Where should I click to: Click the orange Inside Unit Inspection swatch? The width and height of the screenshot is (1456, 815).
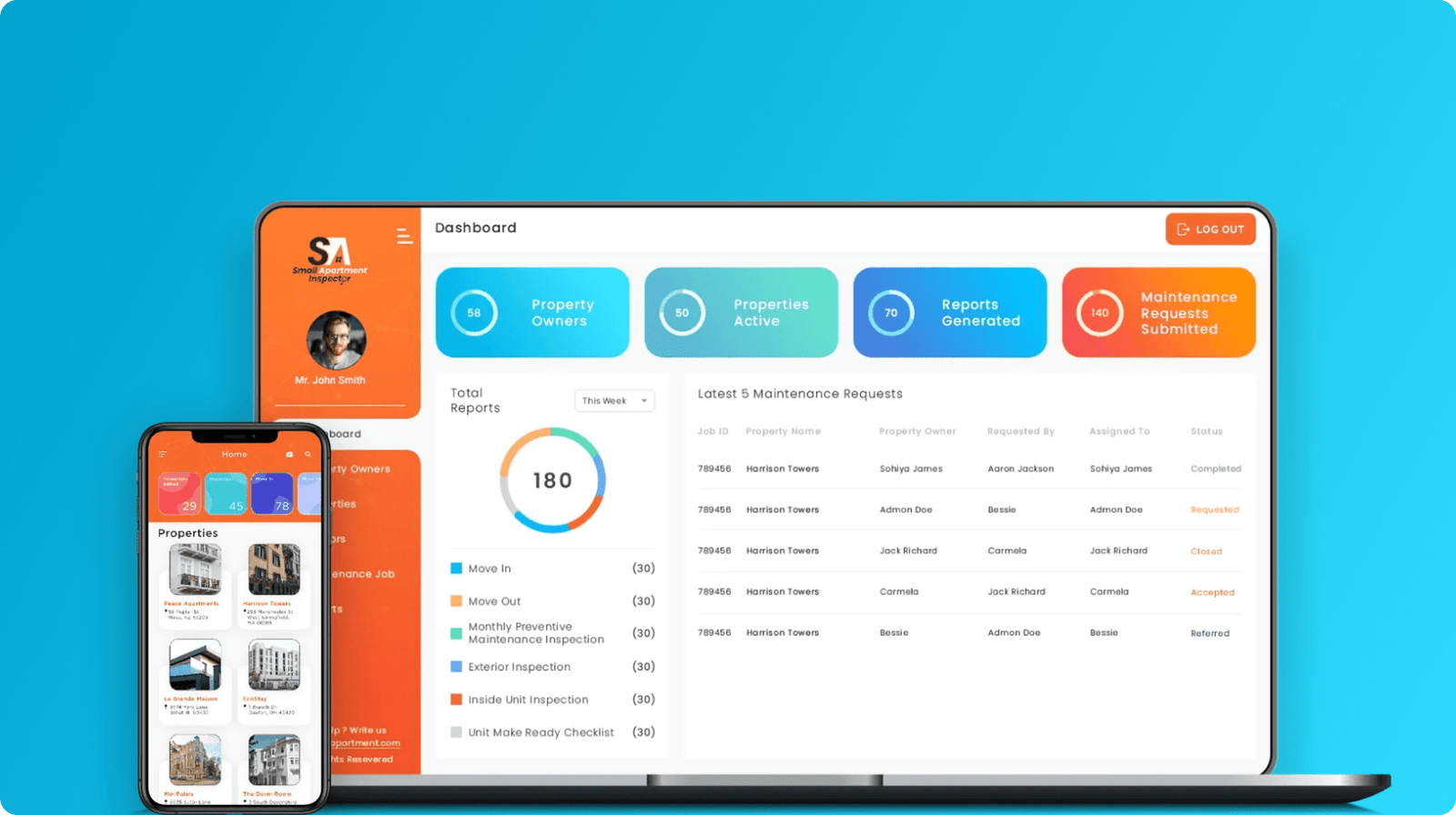click(457, 699)
